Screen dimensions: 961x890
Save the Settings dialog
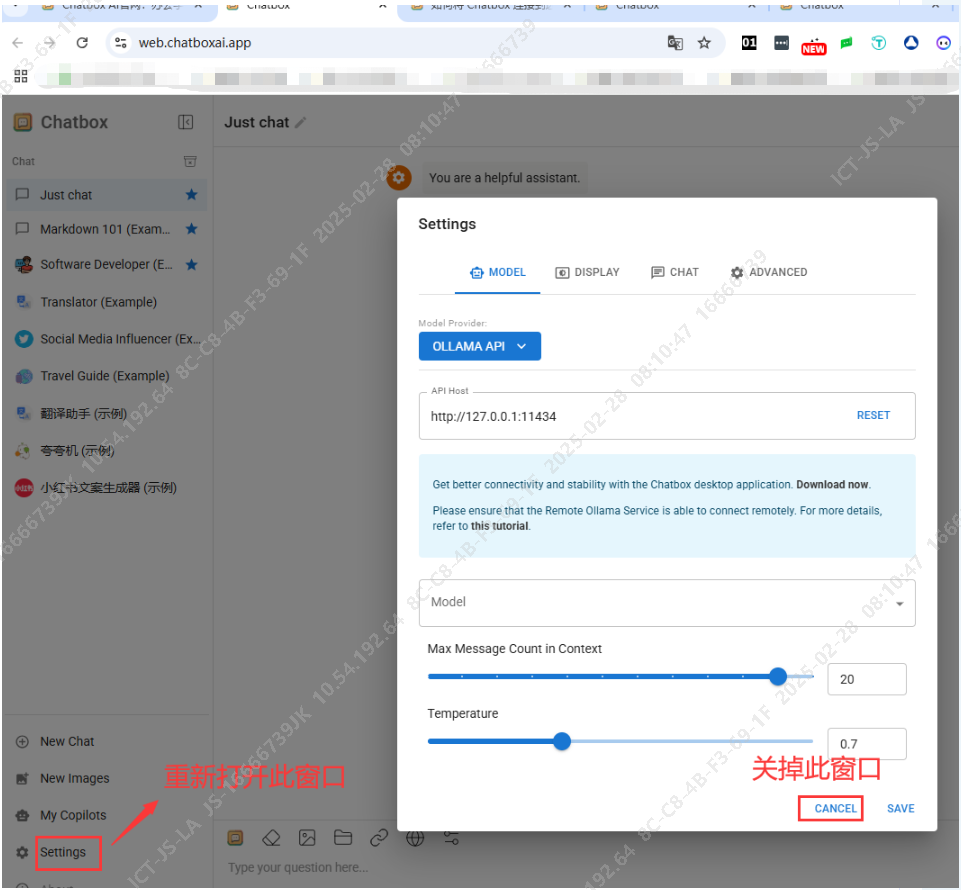(x=900, y=808)
